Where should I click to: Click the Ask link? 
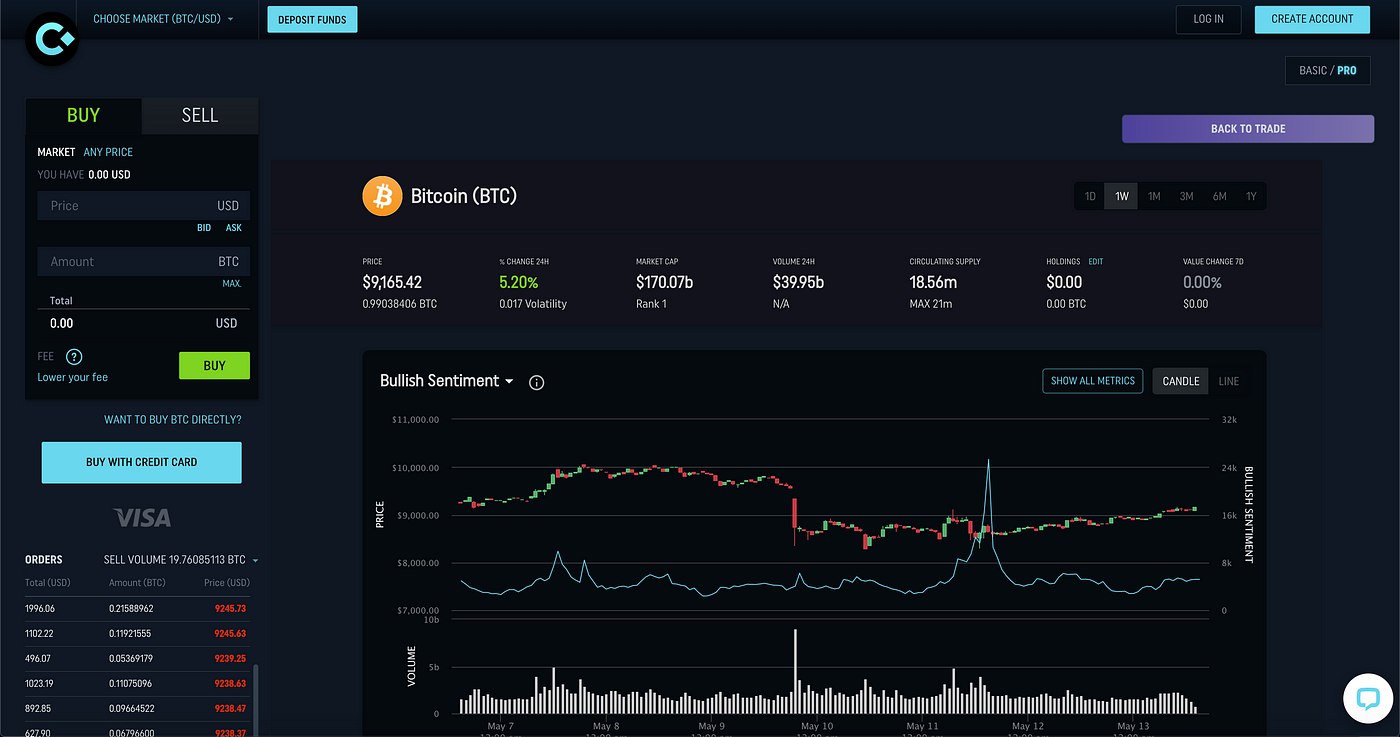tap(233, 228)
